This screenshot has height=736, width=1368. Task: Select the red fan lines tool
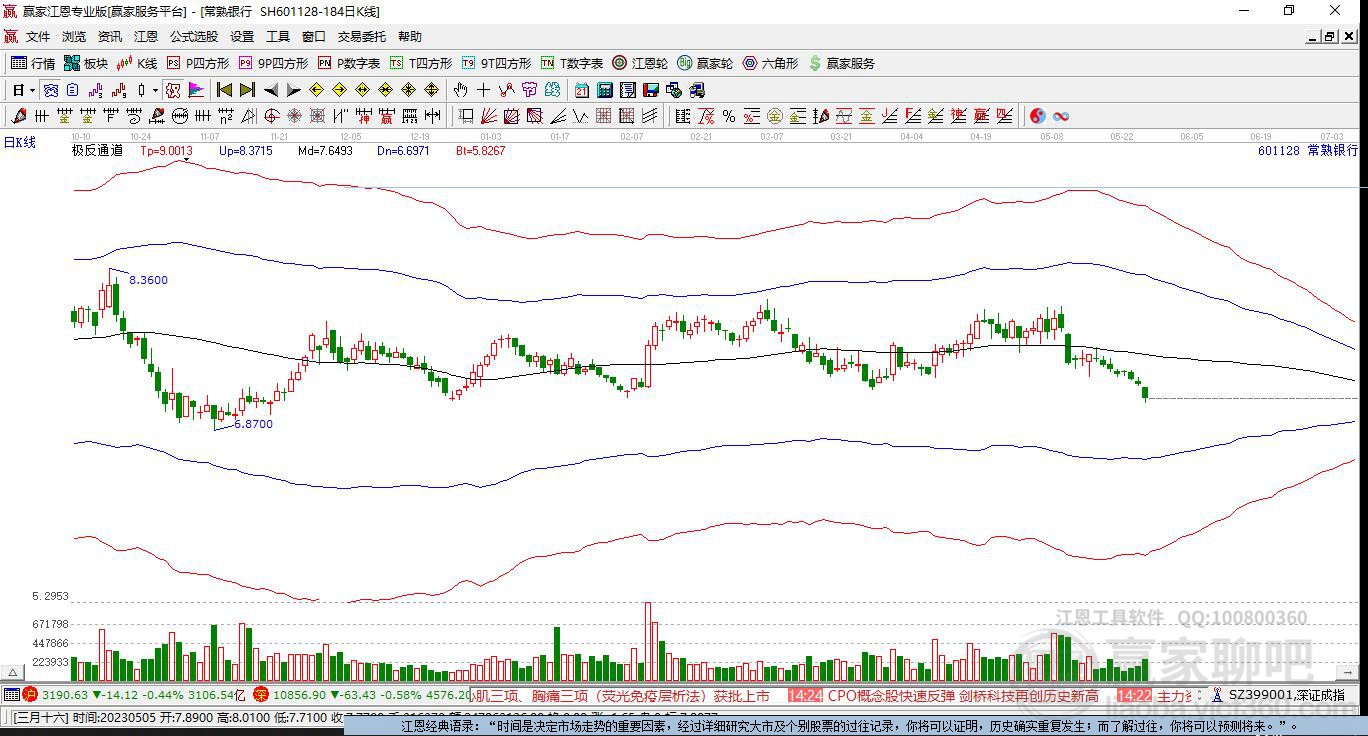[487, 116]
